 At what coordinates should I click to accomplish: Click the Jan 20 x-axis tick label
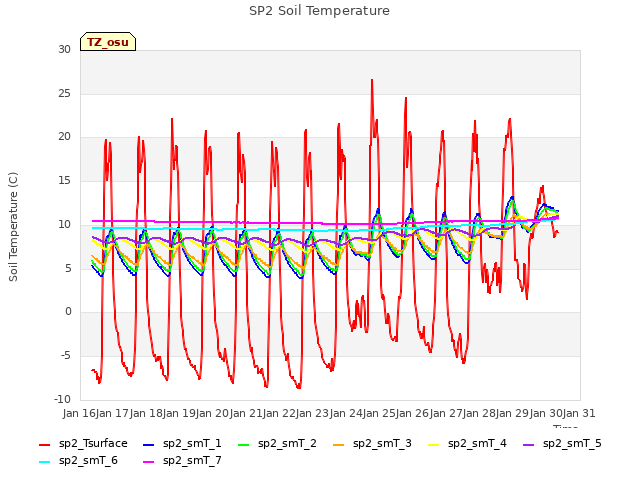[x=212, y=413]
